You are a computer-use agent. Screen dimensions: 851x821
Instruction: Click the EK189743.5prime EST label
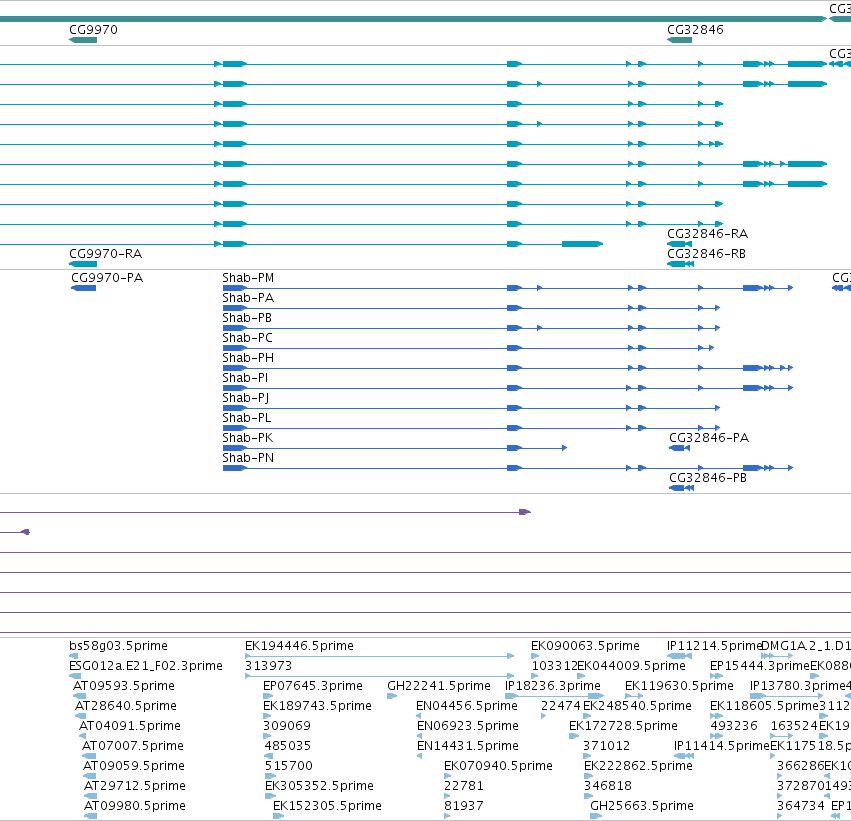317,706
